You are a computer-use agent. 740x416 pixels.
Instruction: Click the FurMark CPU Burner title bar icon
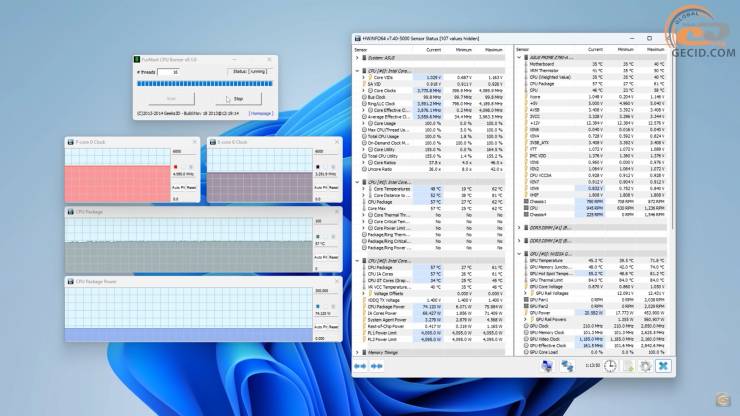pyautogui.click(x=137, y=60)
